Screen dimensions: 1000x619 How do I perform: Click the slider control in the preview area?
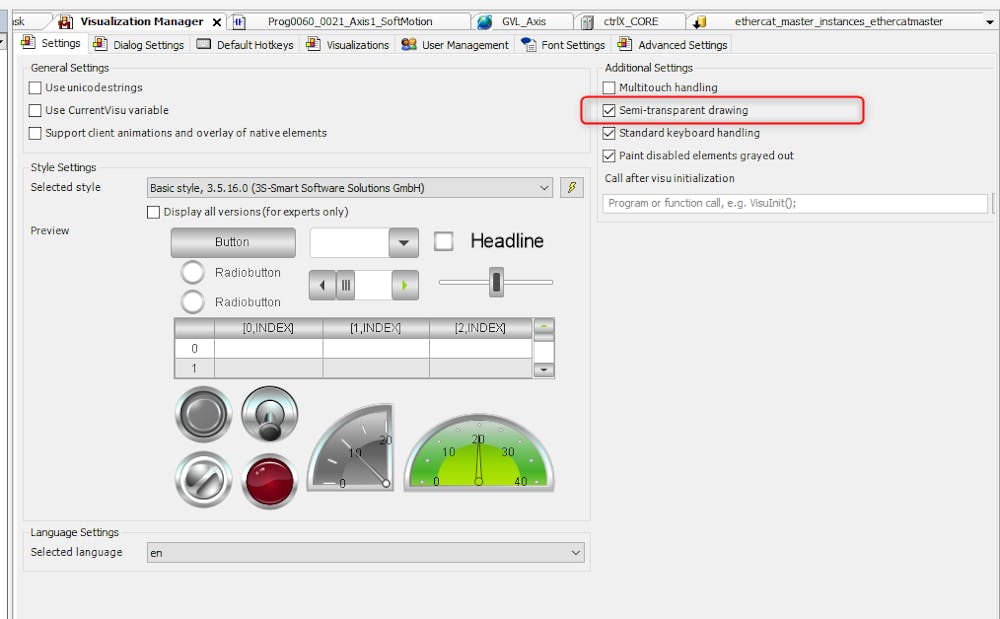[497, 283]
